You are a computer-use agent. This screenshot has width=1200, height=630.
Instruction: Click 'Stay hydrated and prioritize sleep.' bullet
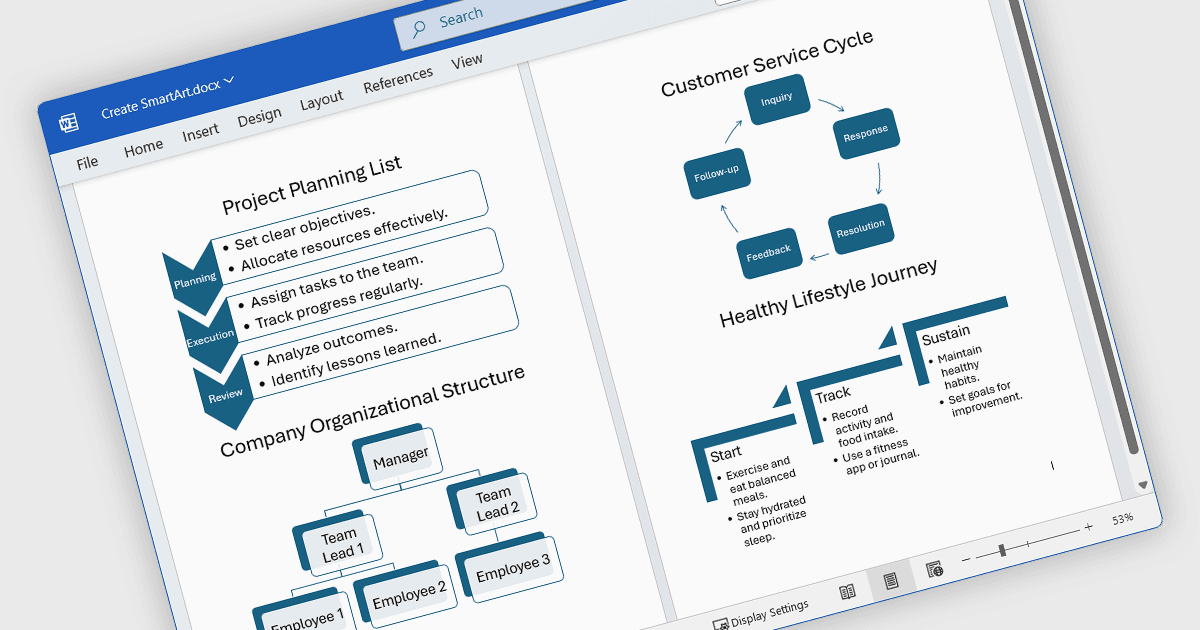(x=769, y=518)
